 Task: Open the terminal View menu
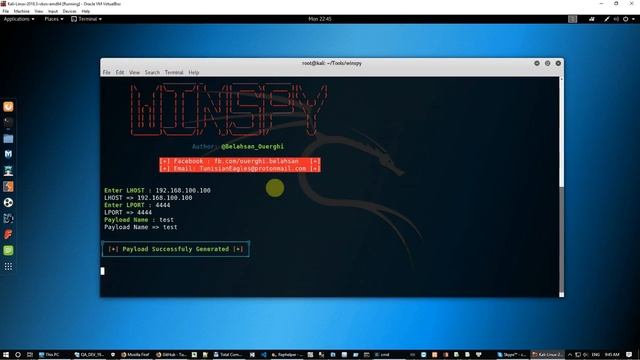click(x=134, y=72)
